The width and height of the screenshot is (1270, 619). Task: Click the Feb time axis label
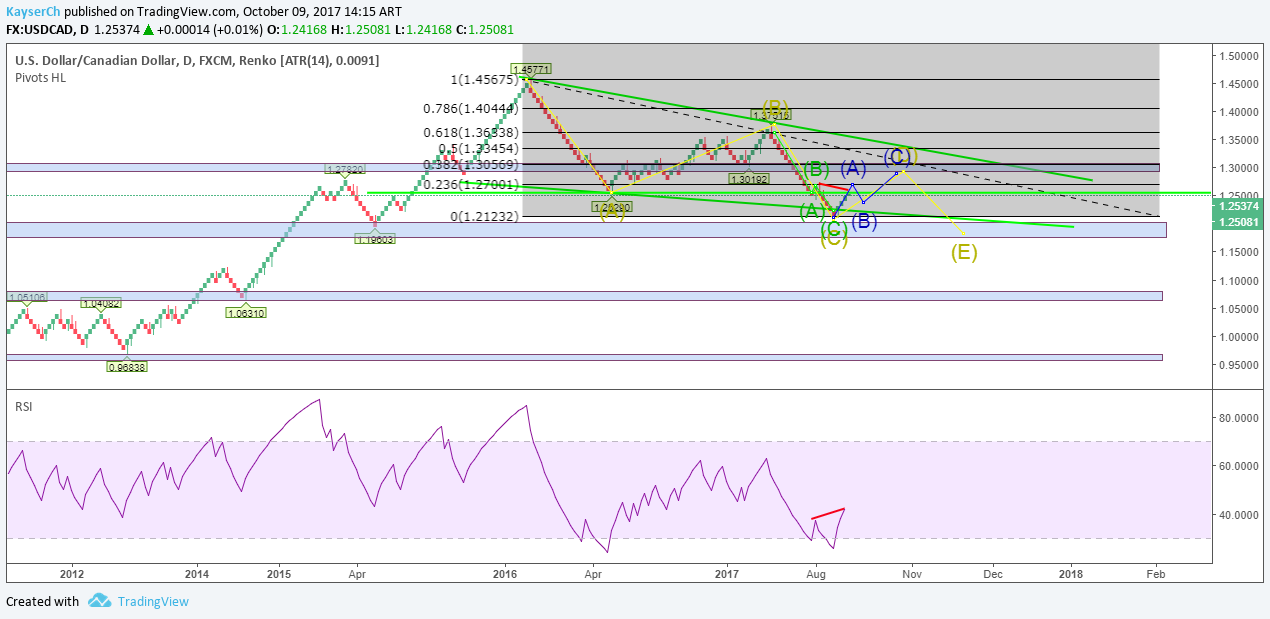pyautogui.click(x=1155, y=574)
